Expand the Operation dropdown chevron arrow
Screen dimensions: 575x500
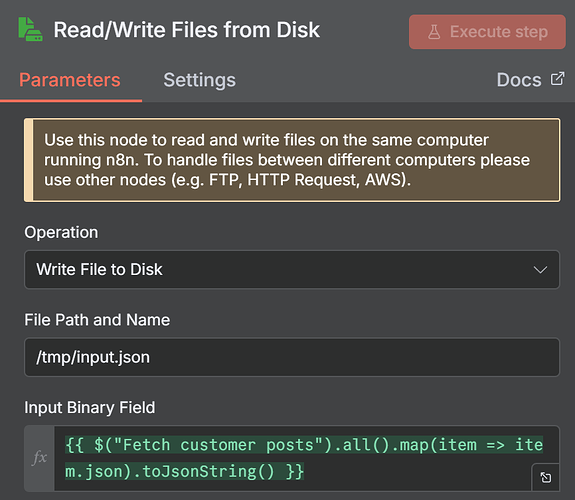point(540,270)
